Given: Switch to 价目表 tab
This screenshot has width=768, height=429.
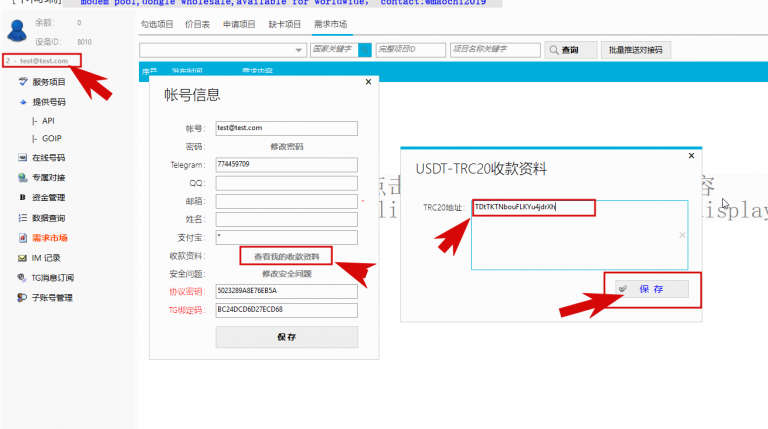Looking at the screenshot, I should pos(197,24).
